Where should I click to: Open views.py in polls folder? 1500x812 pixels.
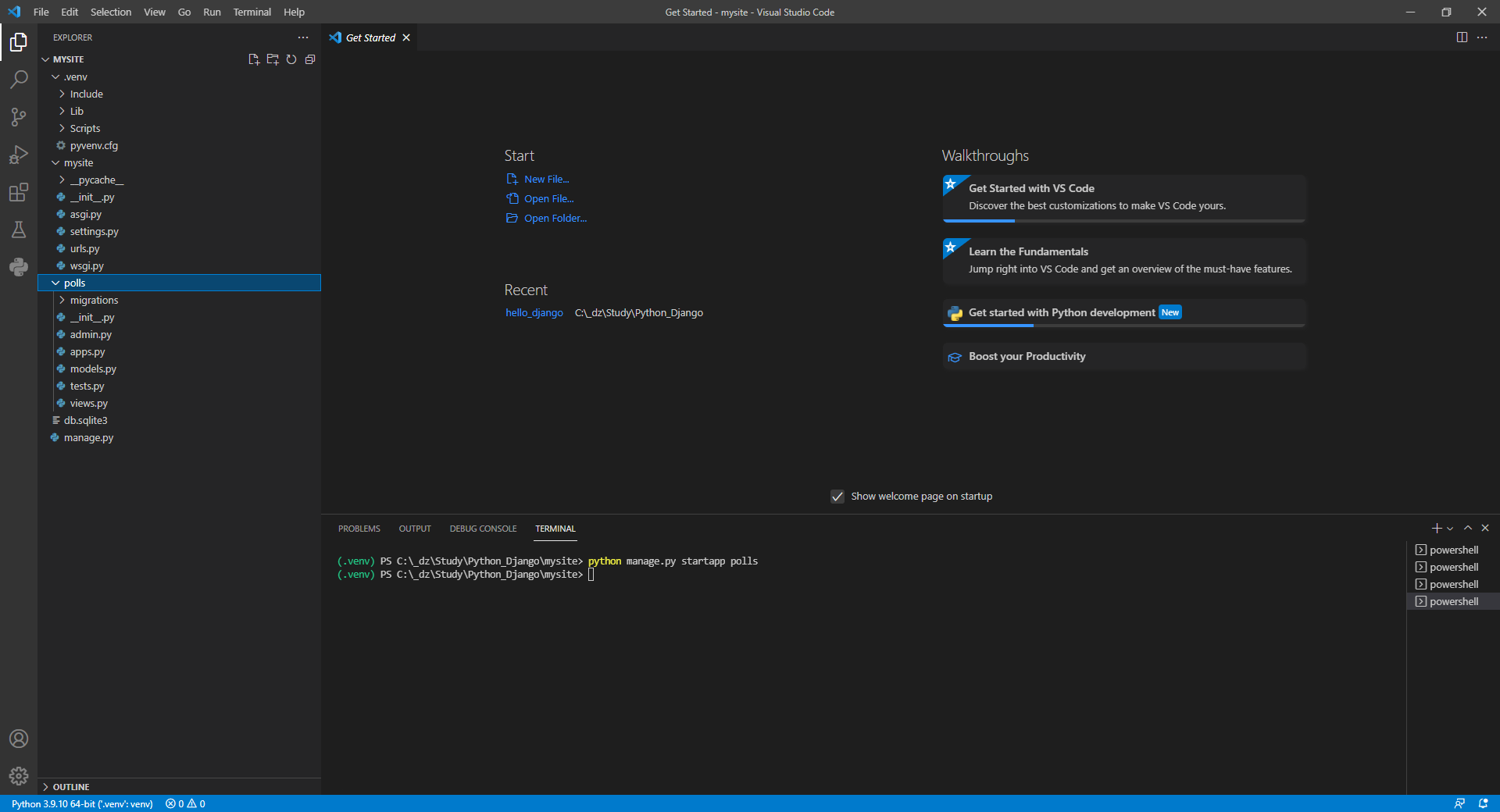(179, 403)
